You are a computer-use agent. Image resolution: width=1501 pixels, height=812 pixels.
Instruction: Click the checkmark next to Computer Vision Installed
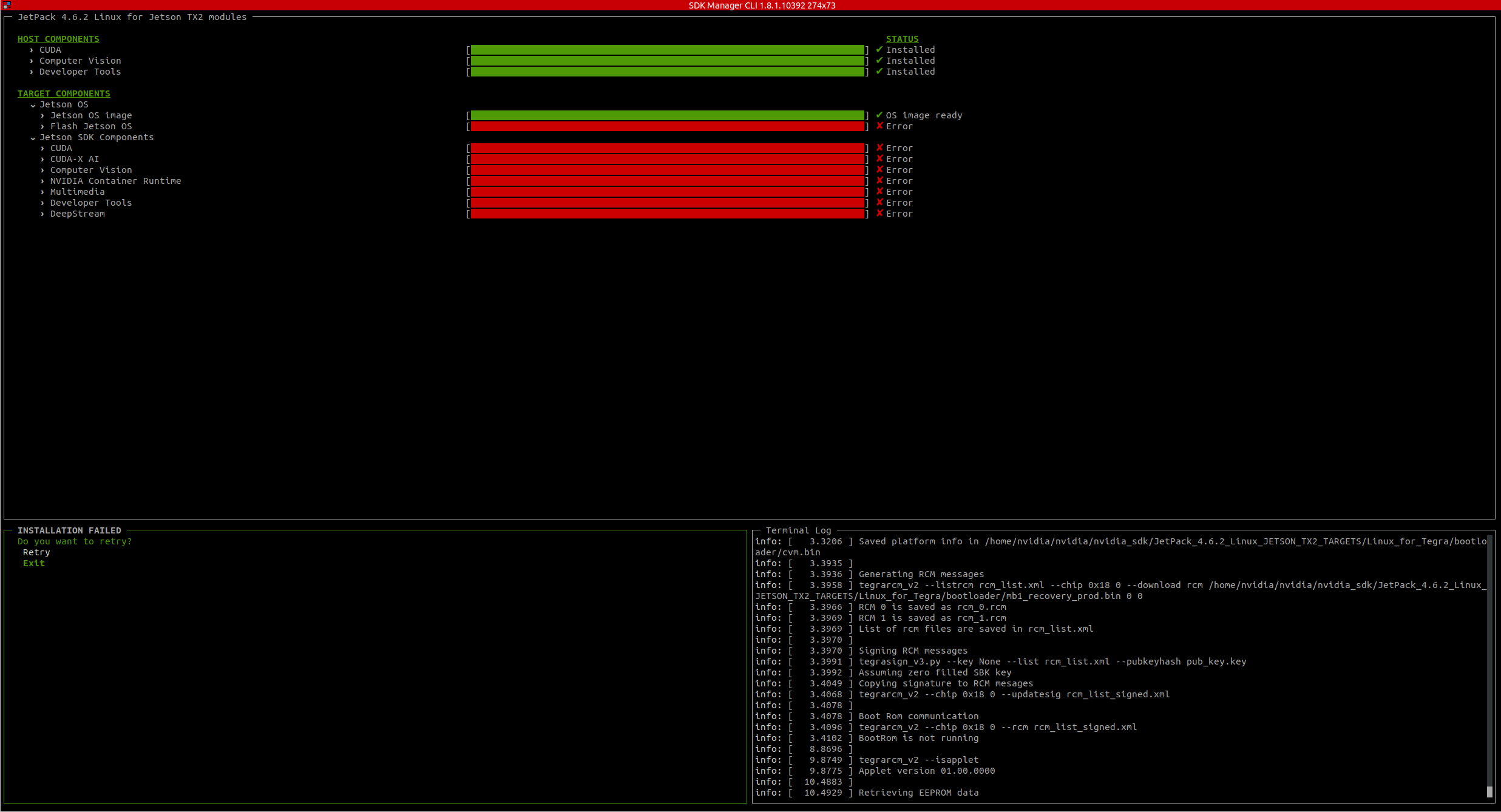tap(879, 61)
